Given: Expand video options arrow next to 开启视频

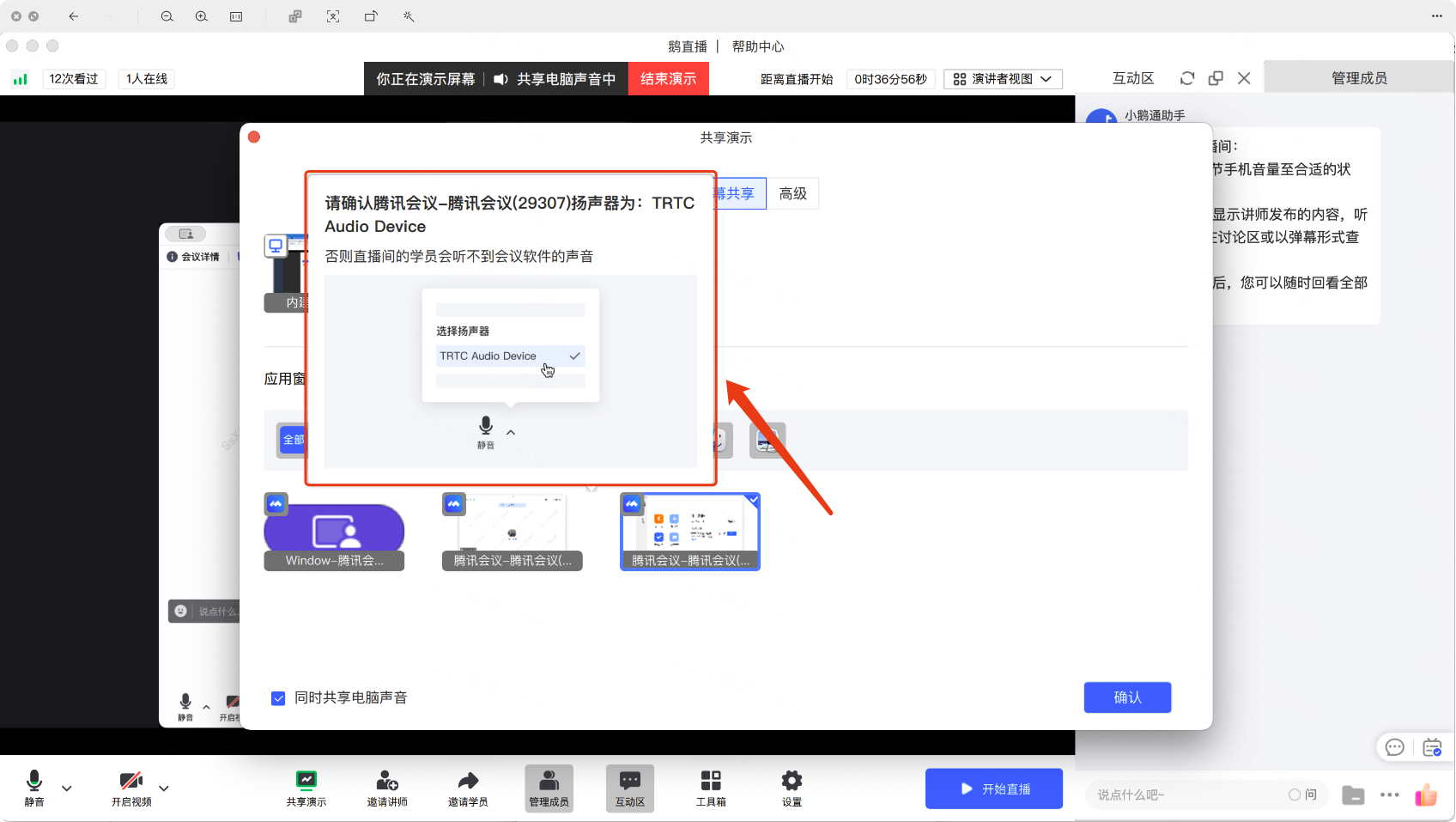Looking at the screenshot, I should (164, 788).
